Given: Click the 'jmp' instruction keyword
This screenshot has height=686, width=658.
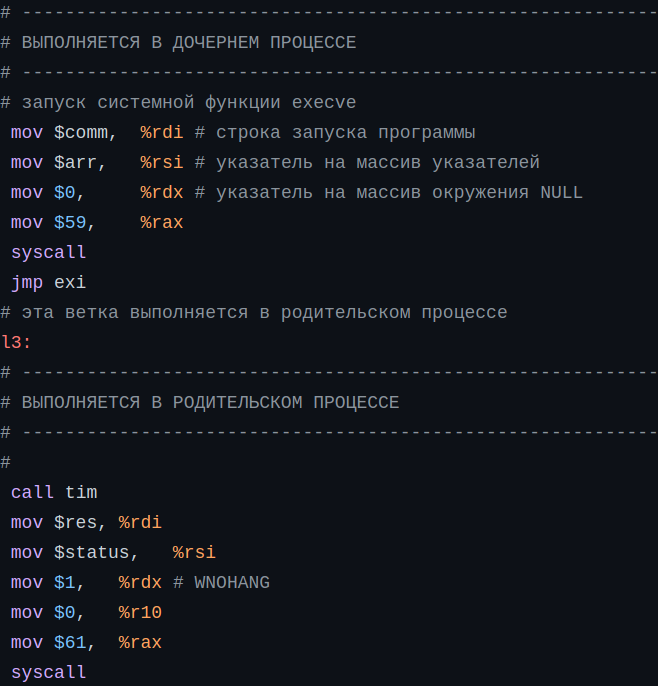Looking at the screenshot, I should (27, 283).
